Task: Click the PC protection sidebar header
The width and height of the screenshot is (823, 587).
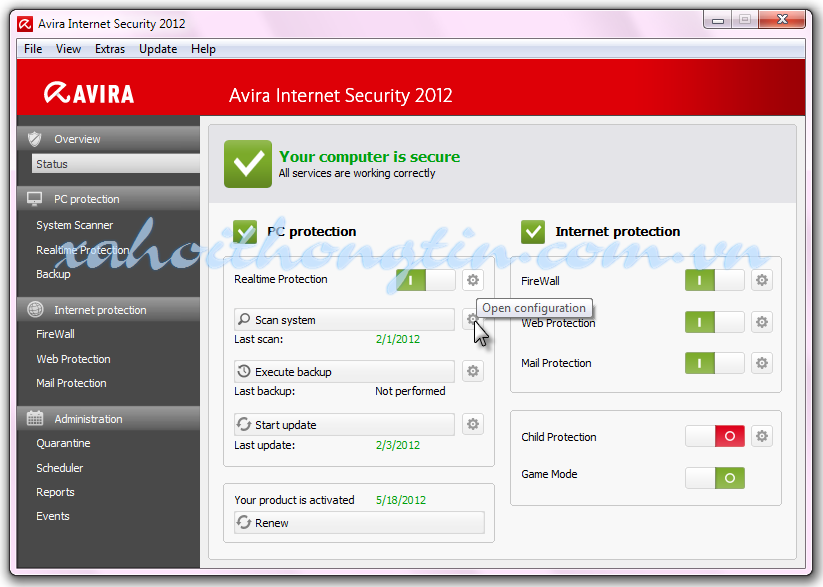Action: coord(108,199)
